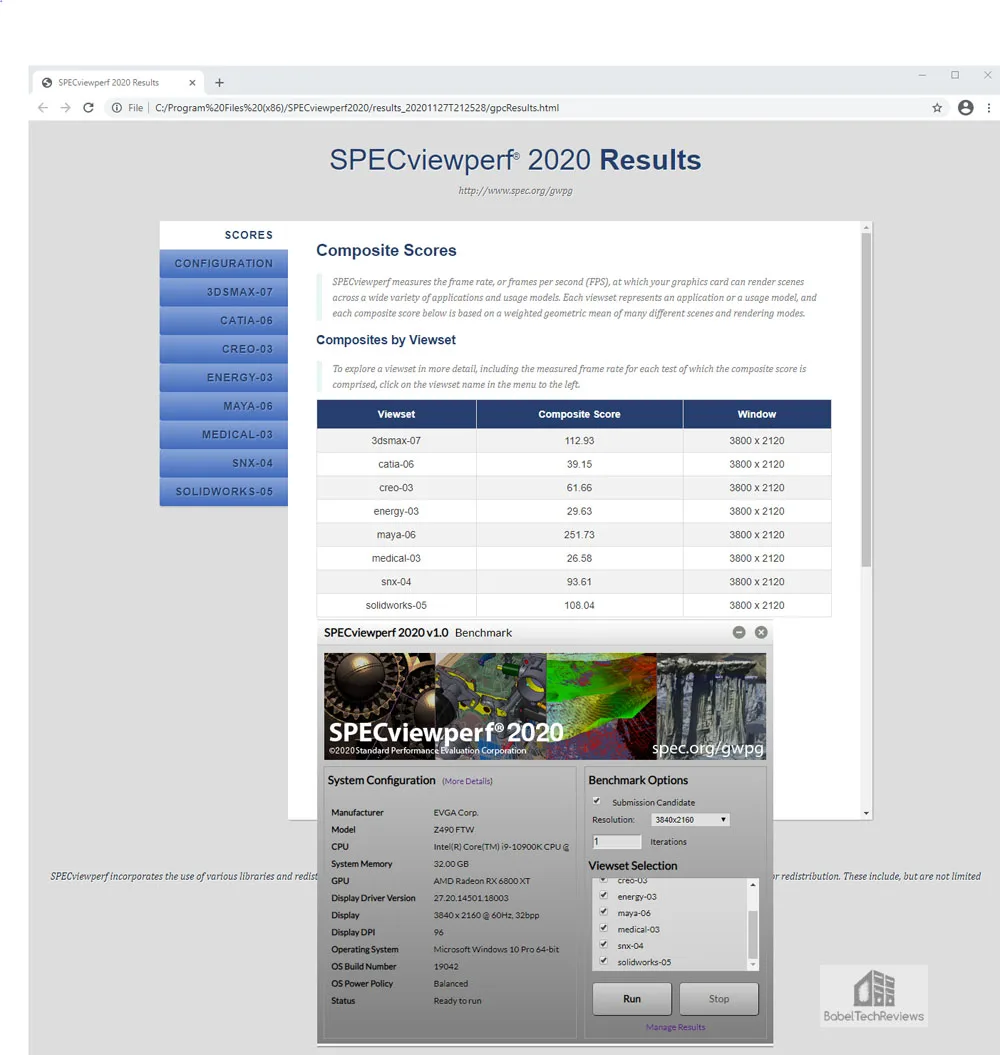Uncheck the medical-03 viewset checkbox

click(604, 928)
